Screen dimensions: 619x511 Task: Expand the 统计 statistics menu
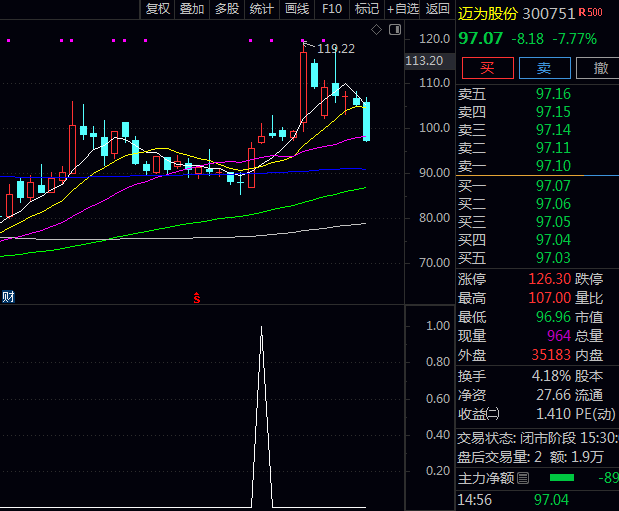click(x=261, y=9)
